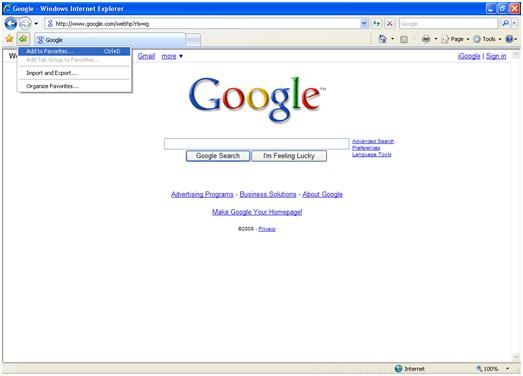The image size is (523, 376).
Task: Click the 100% zoom level button
Action: point(489,369)
